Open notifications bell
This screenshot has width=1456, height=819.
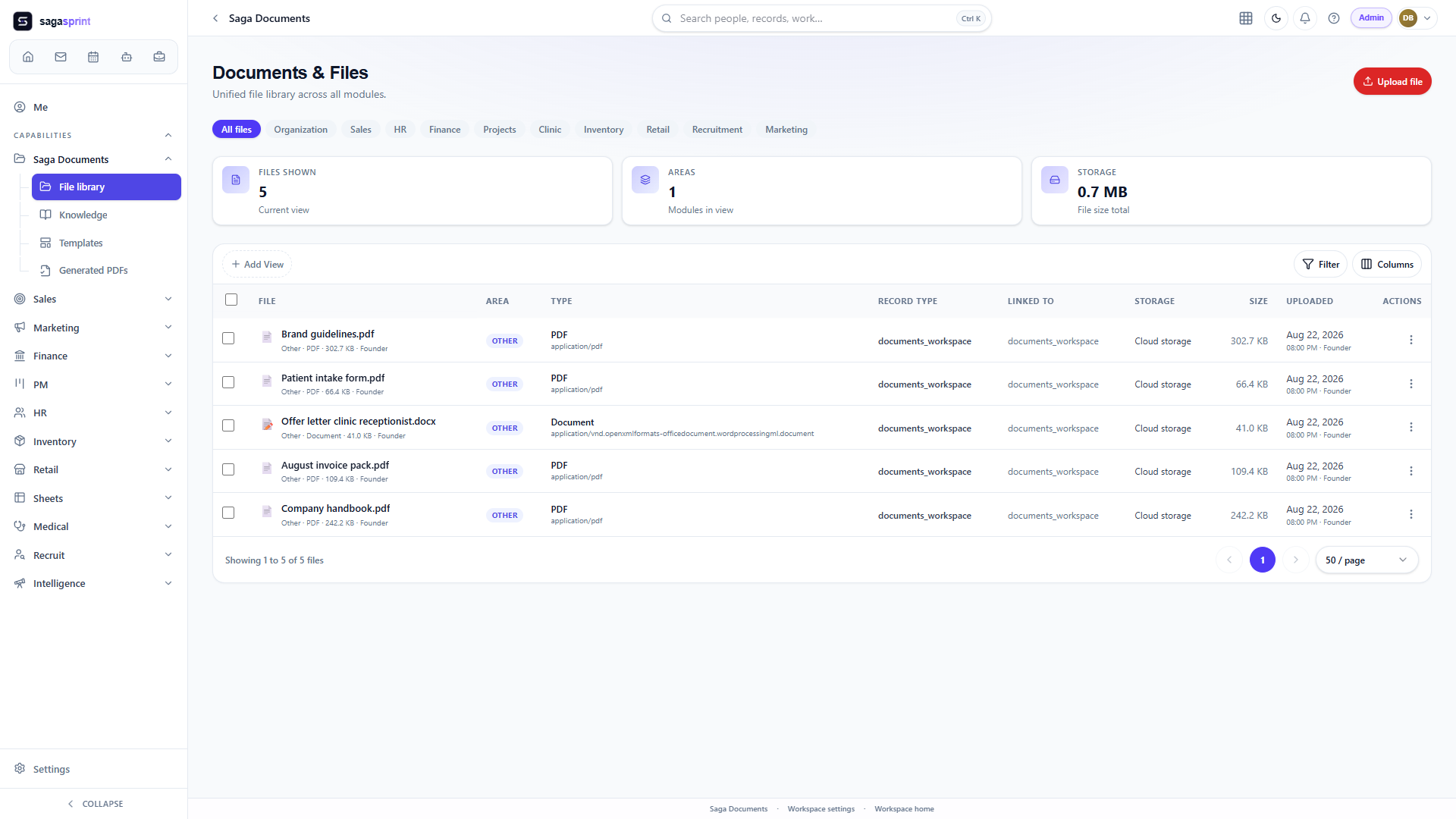(1305, 18)
